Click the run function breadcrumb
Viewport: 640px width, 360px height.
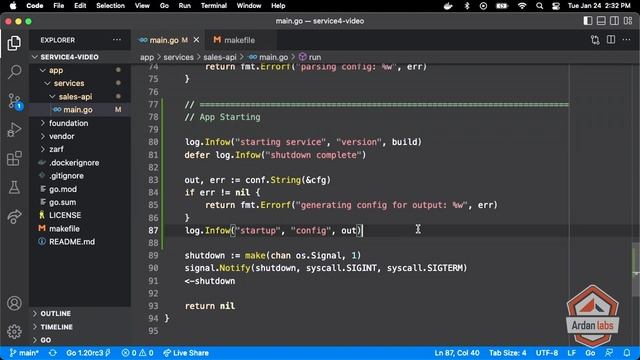point(310,57)
